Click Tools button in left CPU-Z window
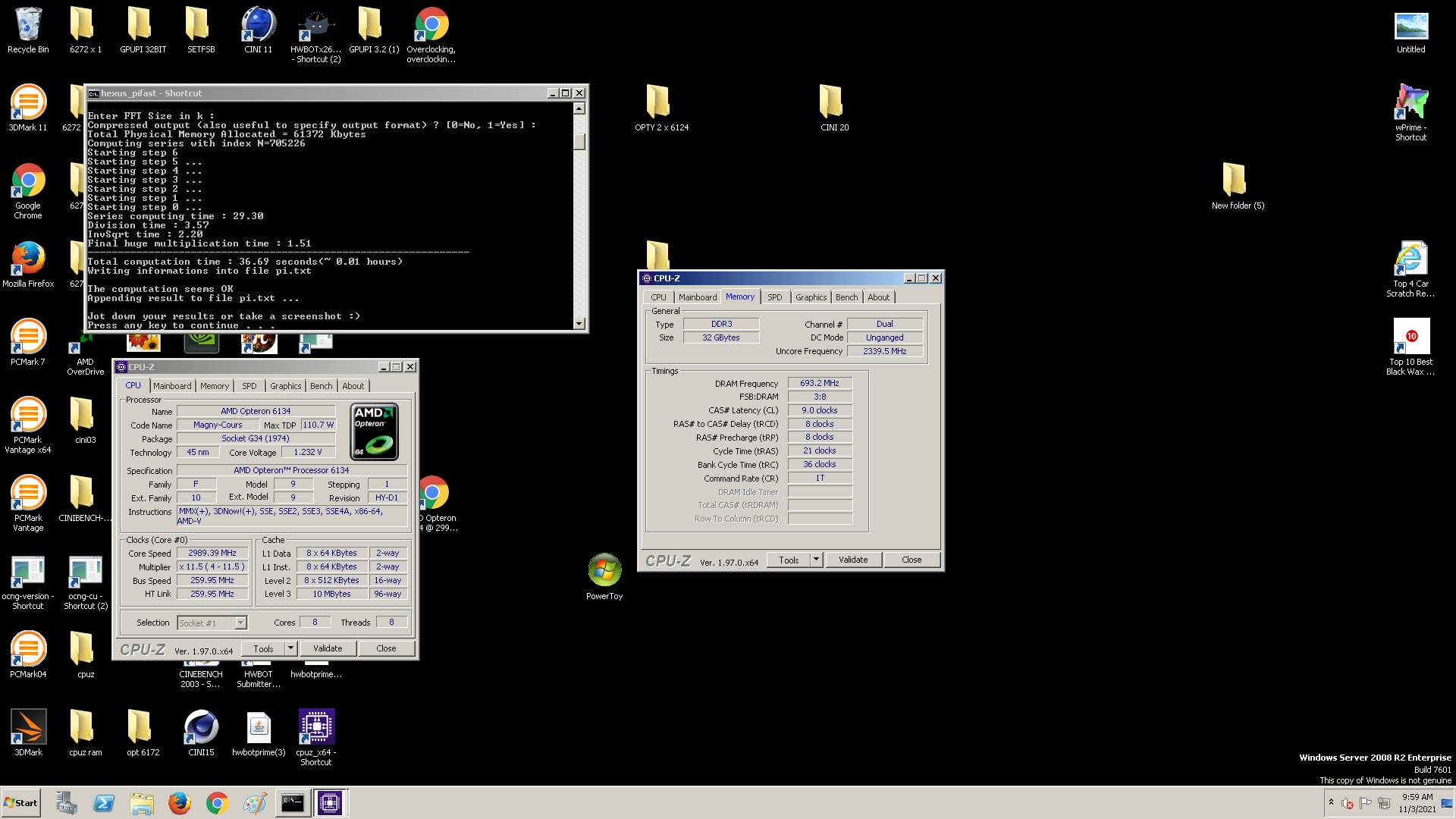 click(263, 648)
